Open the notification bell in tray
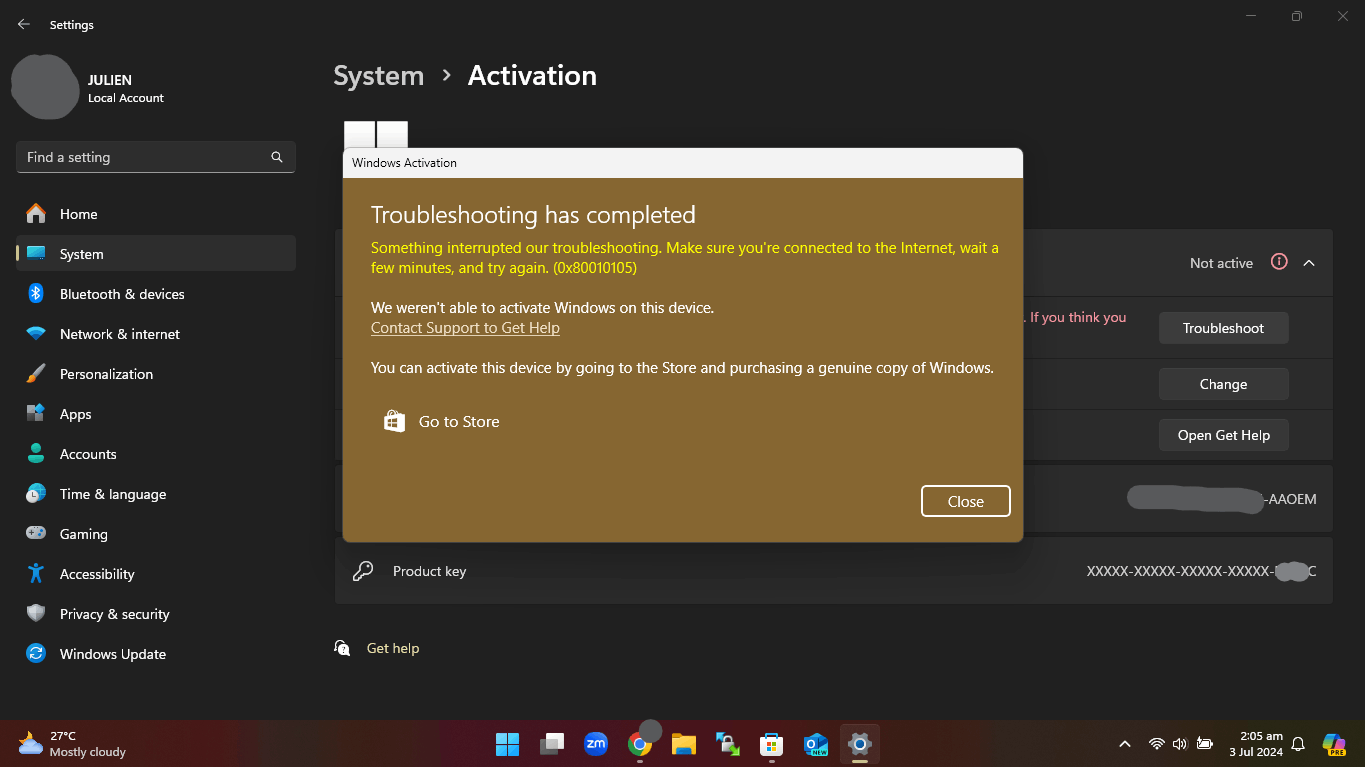This screenshot has width=1365, height=767. pyautogui.click(x=1298, y=744)
